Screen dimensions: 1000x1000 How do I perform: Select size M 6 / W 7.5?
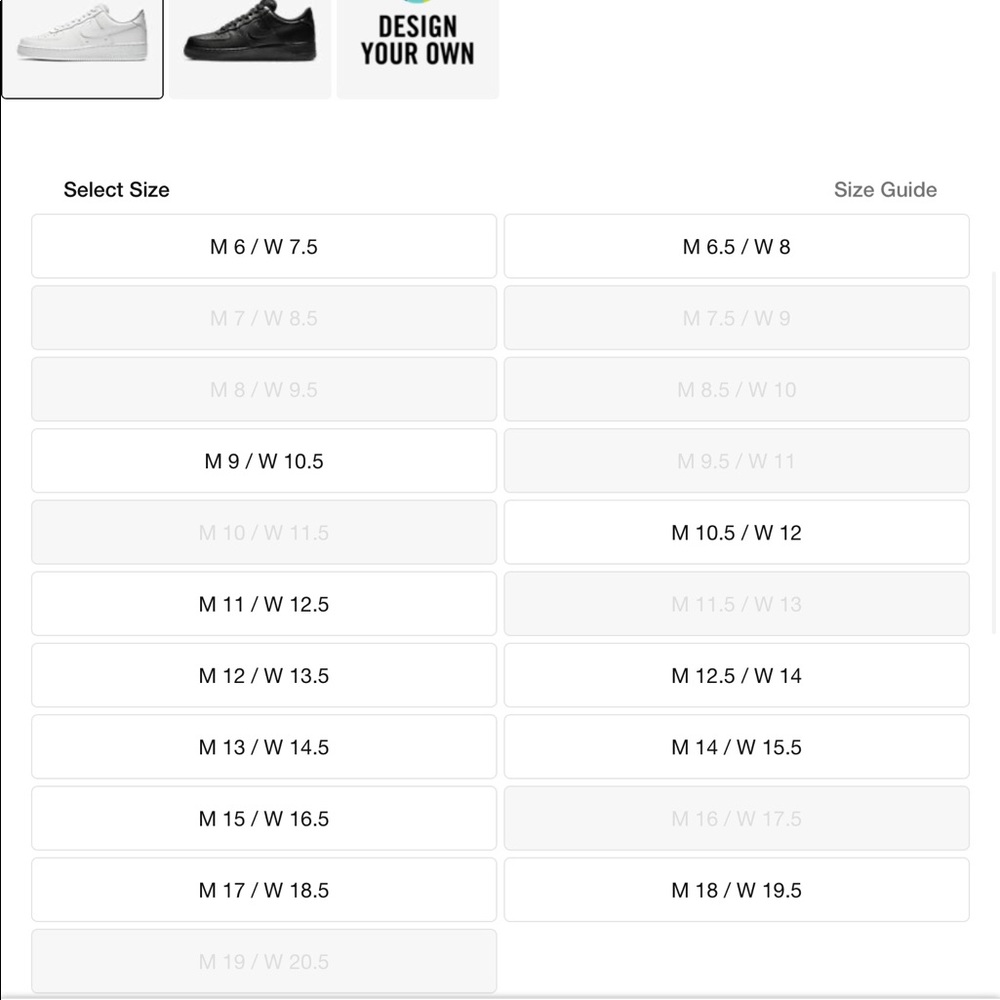point(263,246)
